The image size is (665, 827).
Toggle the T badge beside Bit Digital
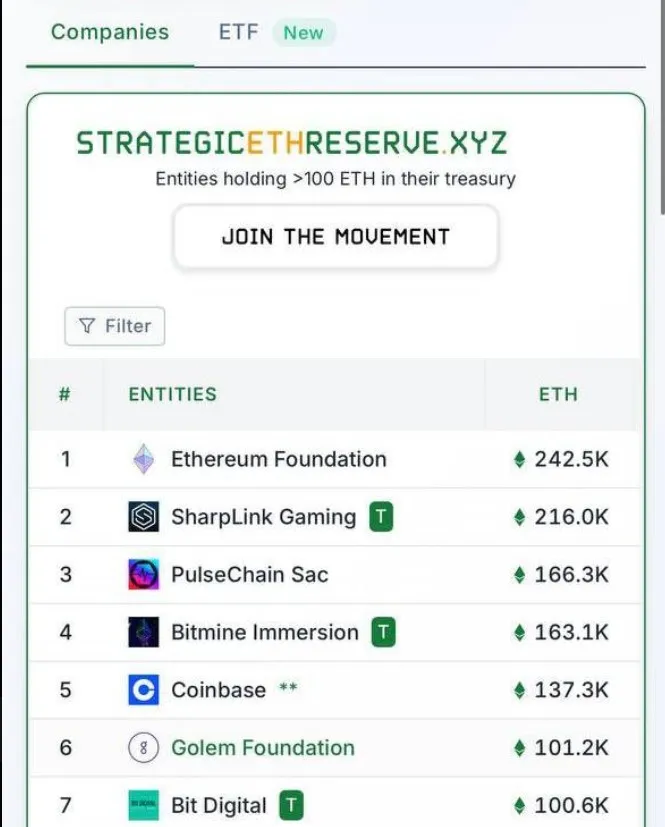(290, 805)
